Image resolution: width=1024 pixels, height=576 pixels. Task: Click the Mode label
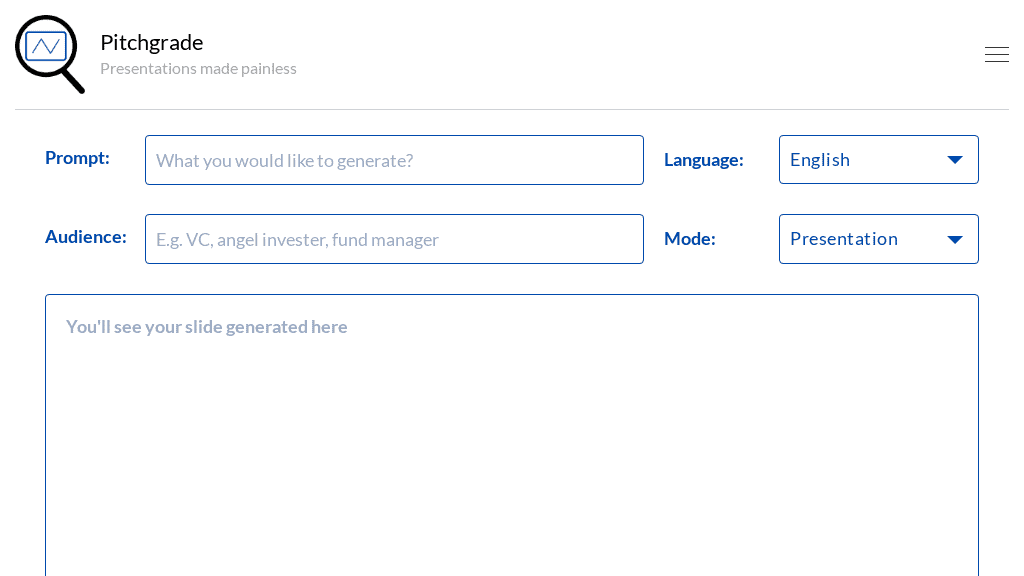point(690,238)
